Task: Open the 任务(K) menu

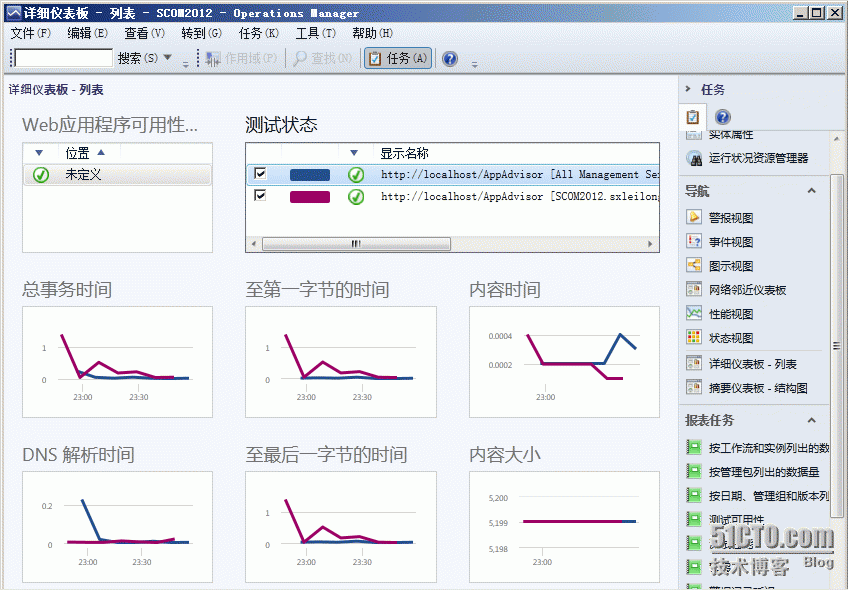Action: [x=259, y=34]
